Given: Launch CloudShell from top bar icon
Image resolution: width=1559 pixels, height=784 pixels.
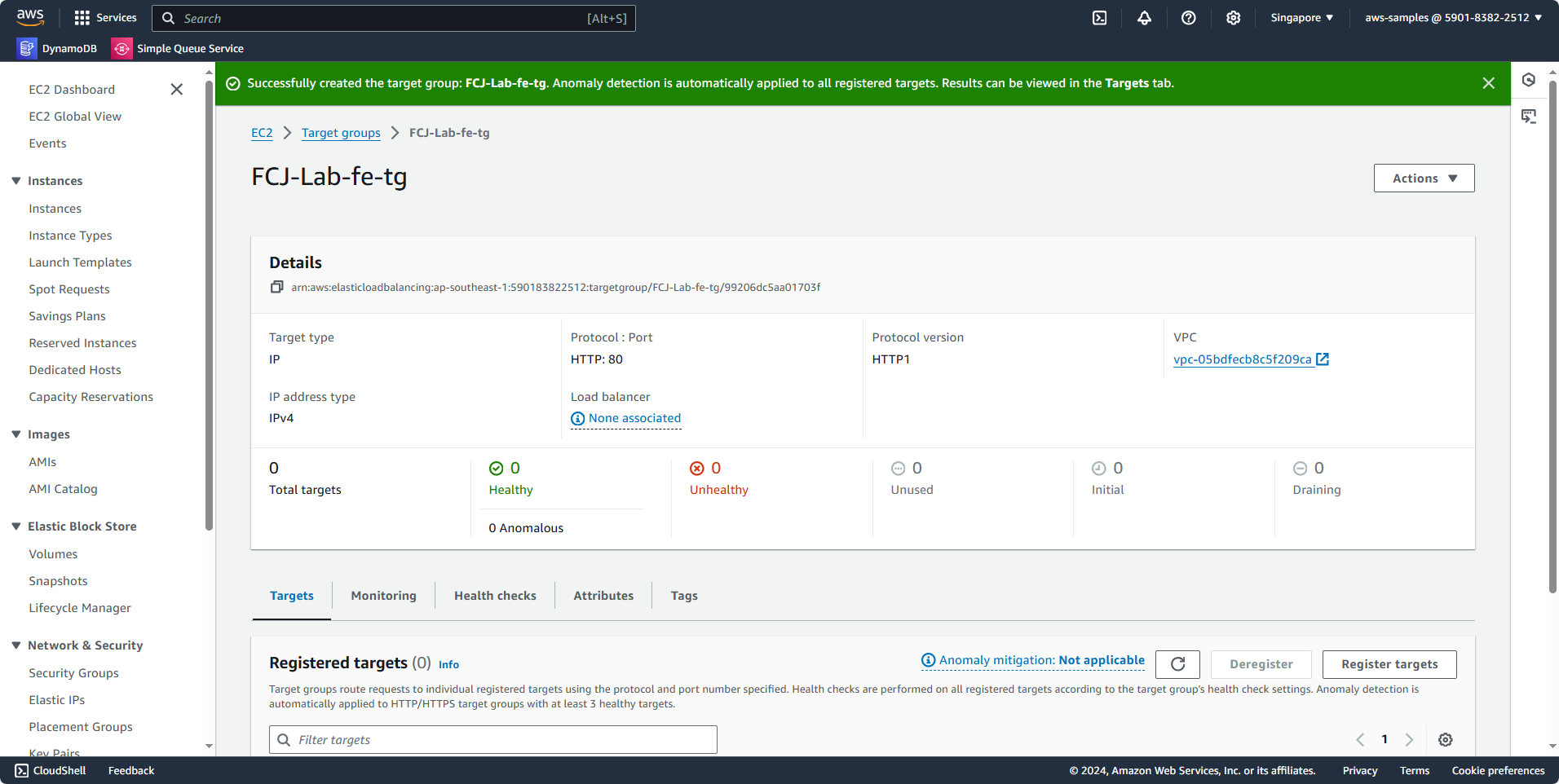Looking at the screenshot, I should click(1100, 18).
